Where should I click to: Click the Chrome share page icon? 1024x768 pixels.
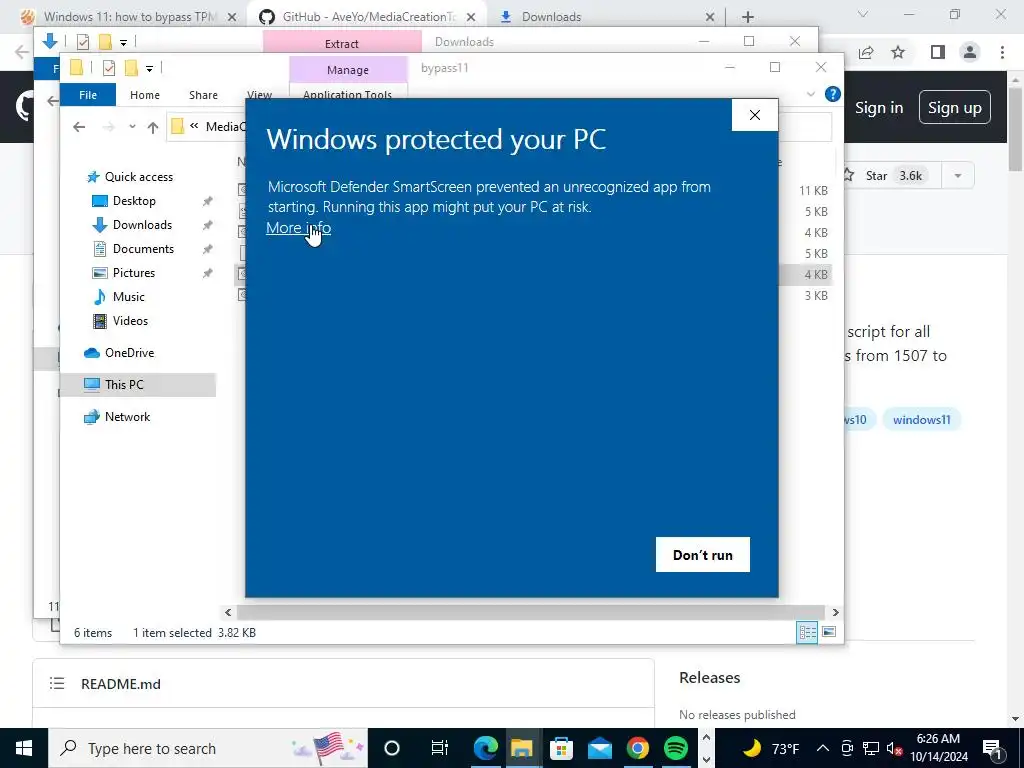coord(866,52)
